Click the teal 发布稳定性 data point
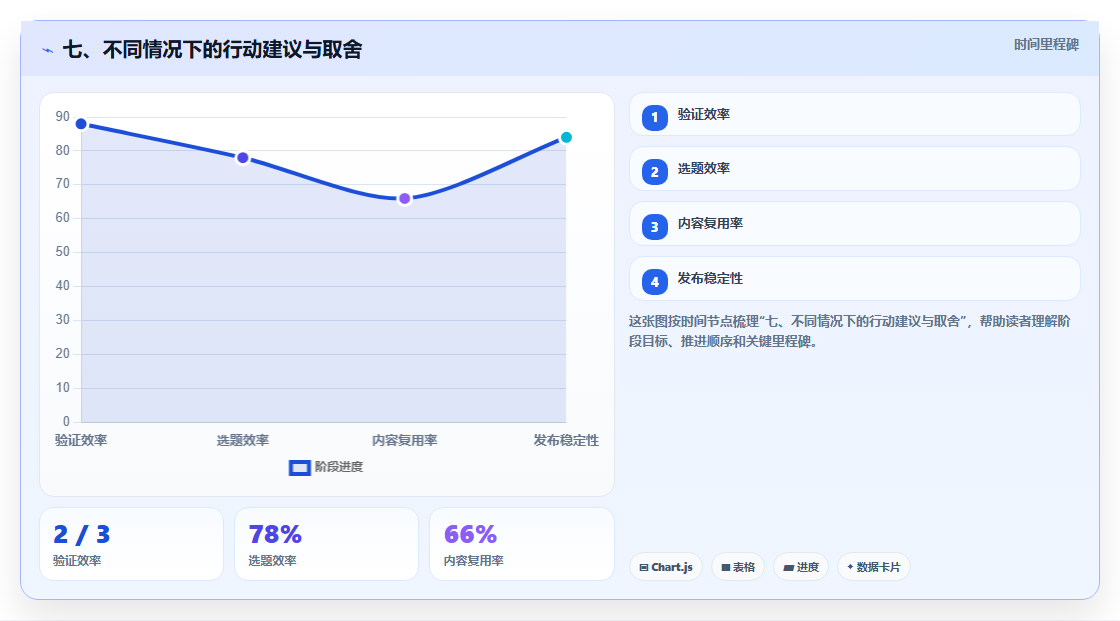Viewport: 1120px width, 621px height. tap(566, 137)
